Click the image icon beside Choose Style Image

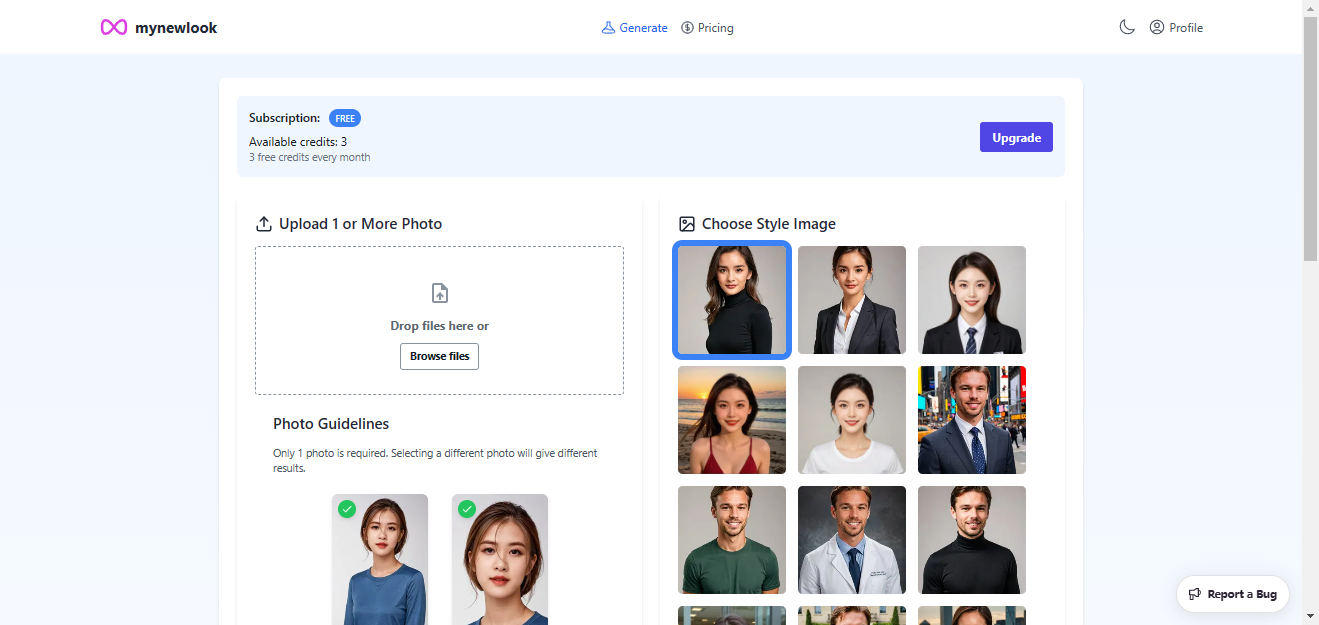[x=687, y=224]
